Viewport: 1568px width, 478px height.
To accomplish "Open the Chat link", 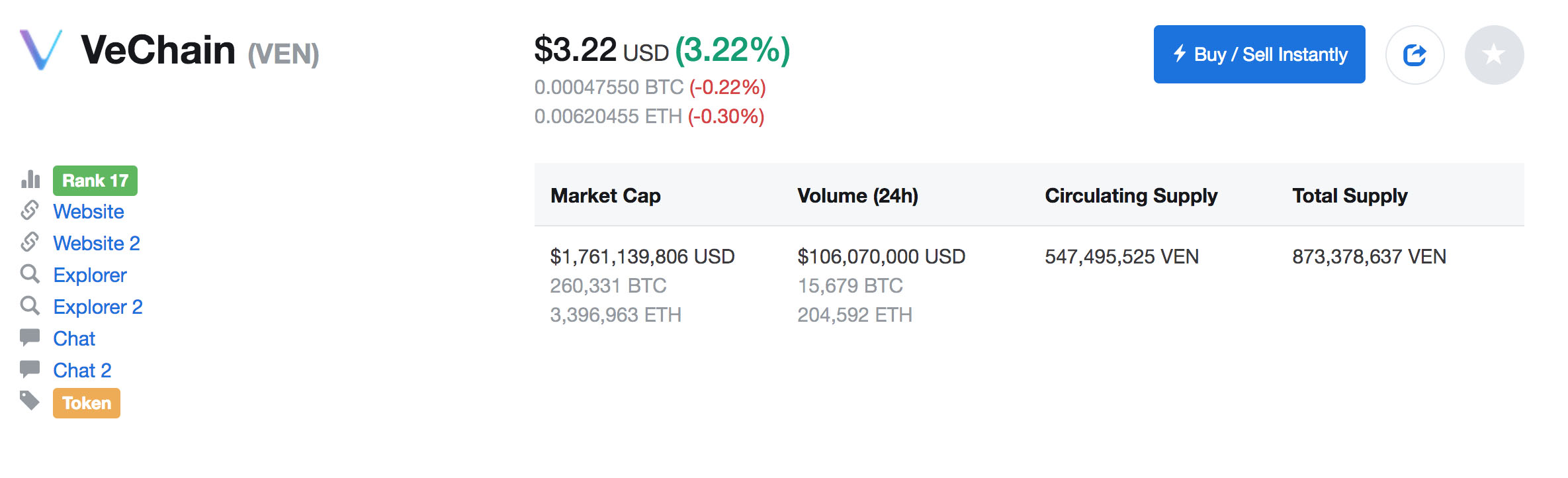I will 74,339.
